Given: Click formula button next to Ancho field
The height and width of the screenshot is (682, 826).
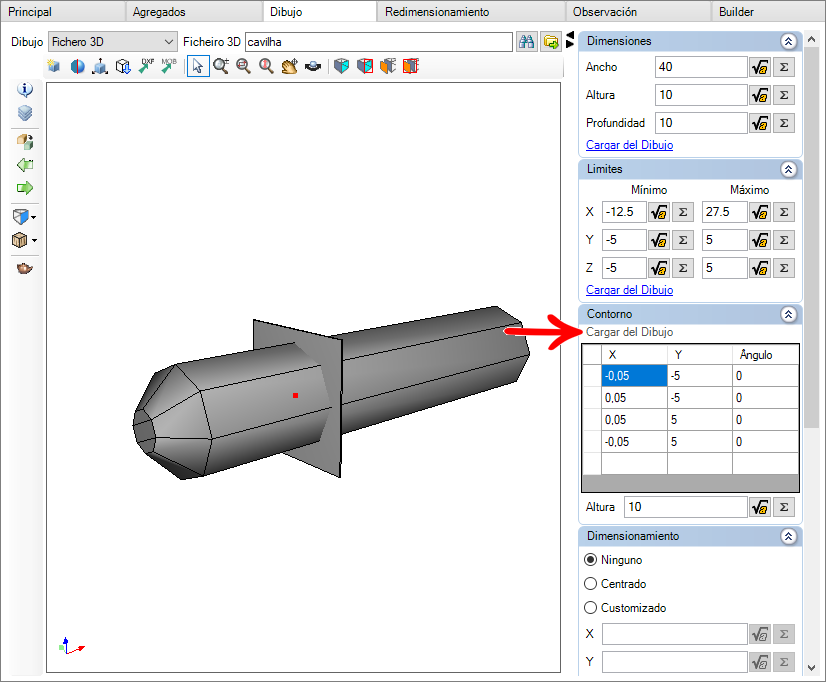Looking at the screenshot, I should (x=760, y=67).
